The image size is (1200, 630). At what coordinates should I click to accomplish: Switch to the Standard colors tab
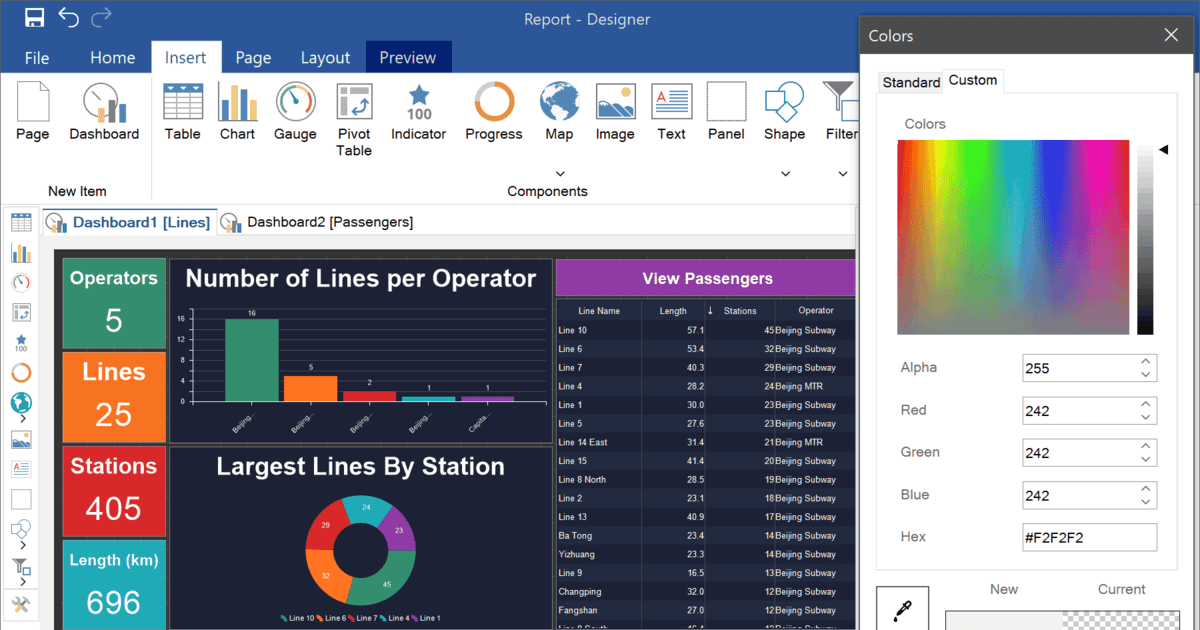pos(909,81)
